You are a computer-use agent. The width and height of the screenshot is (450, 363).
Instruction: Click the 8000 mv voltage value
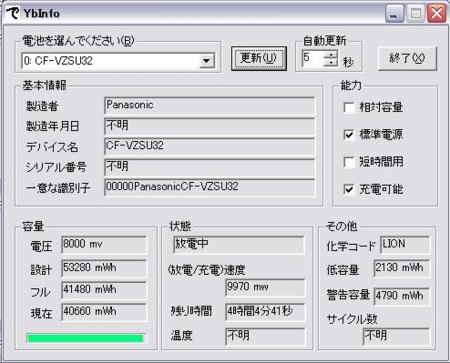click(x=104, y=245)
